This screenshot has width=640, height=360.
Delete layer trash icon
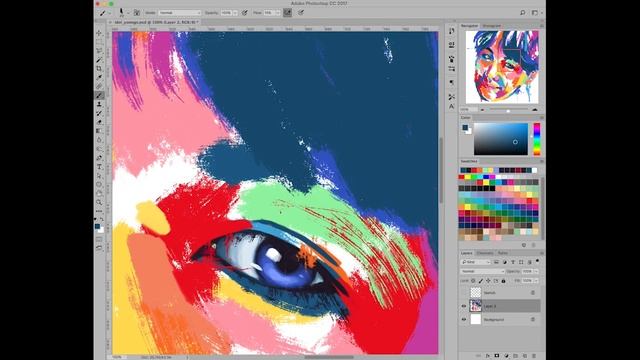(x=534, y=356)
